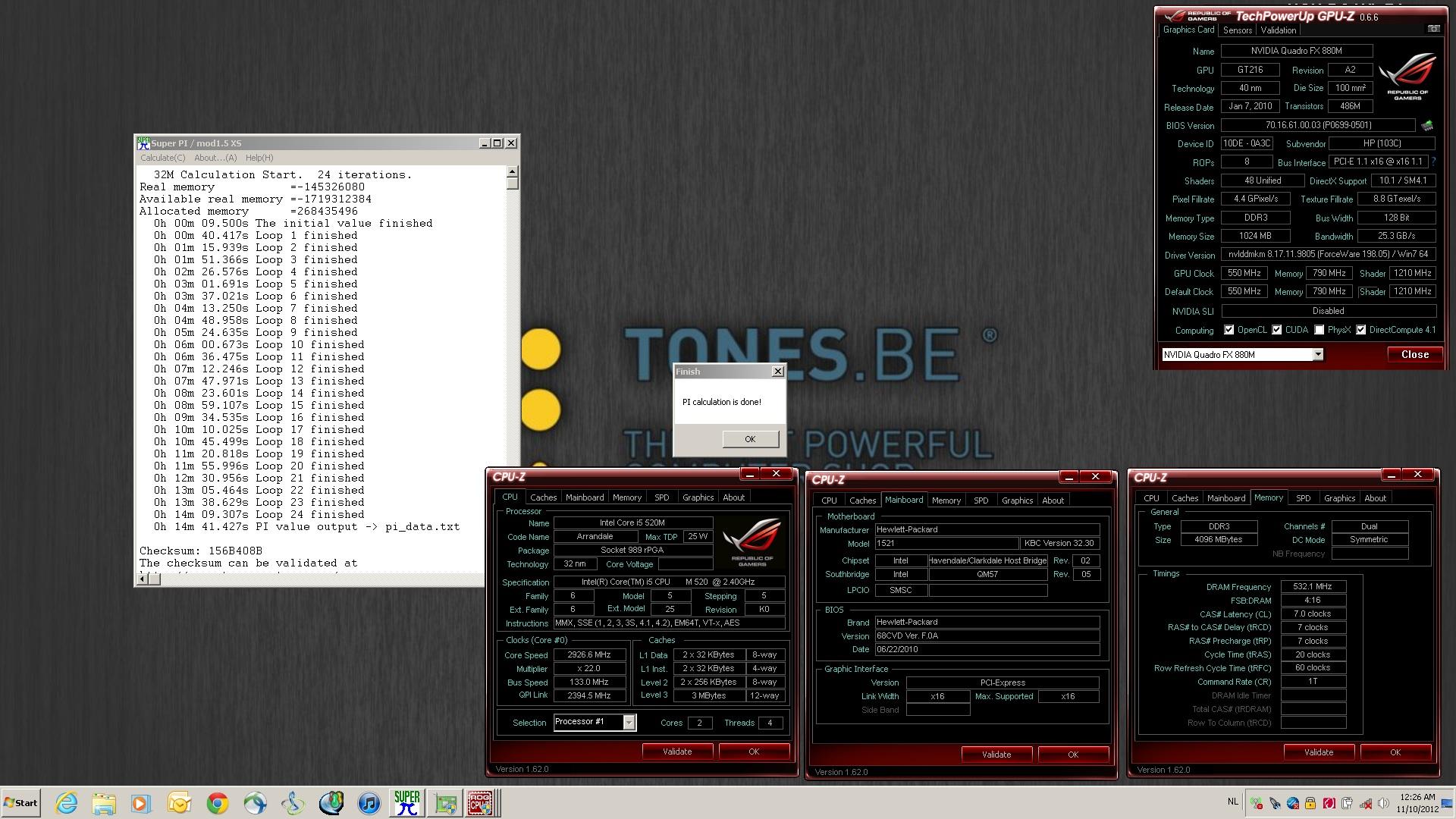Click Super PI horizontal scrollbar left arrow
Screen dimensions: 1456x819
(x=141, y=579)
